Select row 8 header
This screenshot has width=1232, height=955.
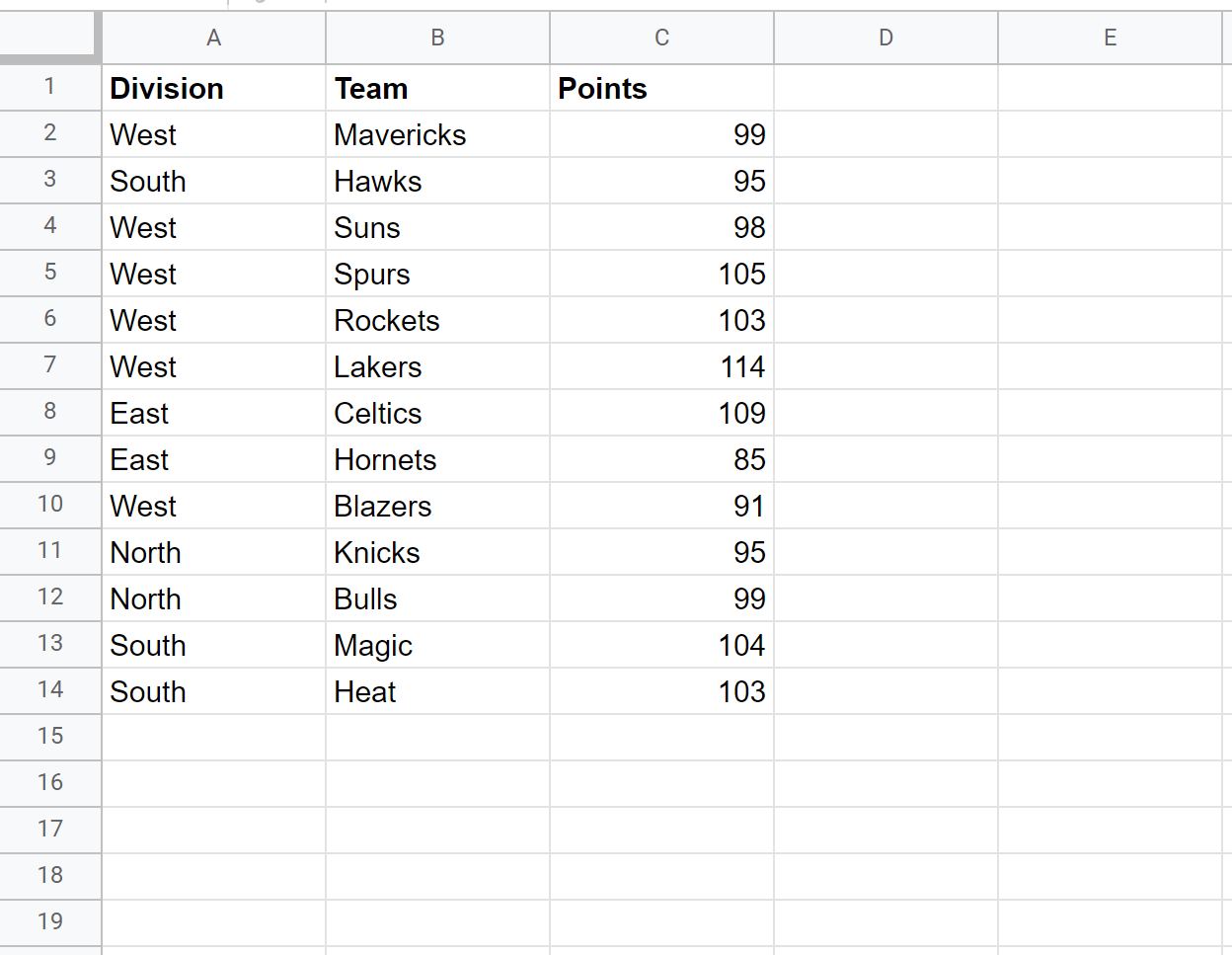click(x=50, y=412)
